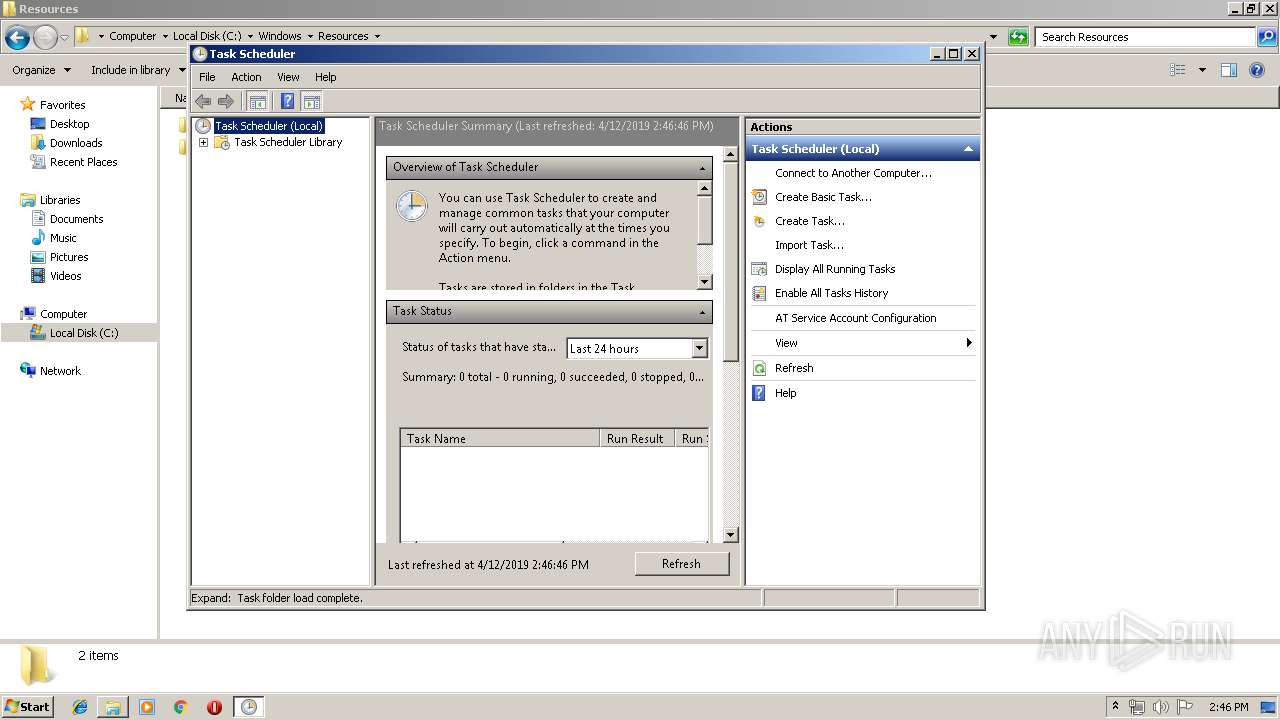1280x720 pixels.
Task: Open Downloads in Explorer sidebar
Action: coord(76,143)
